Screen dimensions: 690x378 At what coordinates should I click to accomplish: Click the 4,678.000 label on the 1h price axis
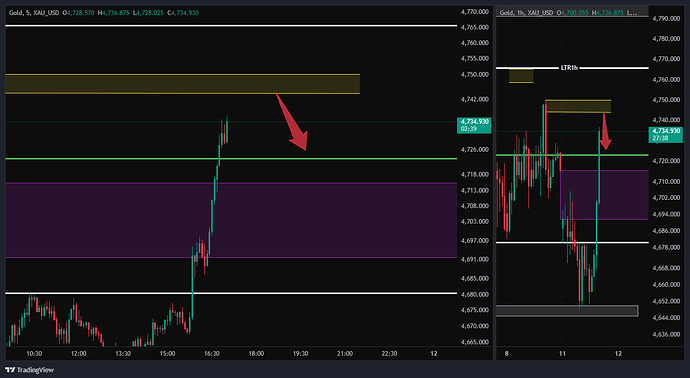click(667, 247)
